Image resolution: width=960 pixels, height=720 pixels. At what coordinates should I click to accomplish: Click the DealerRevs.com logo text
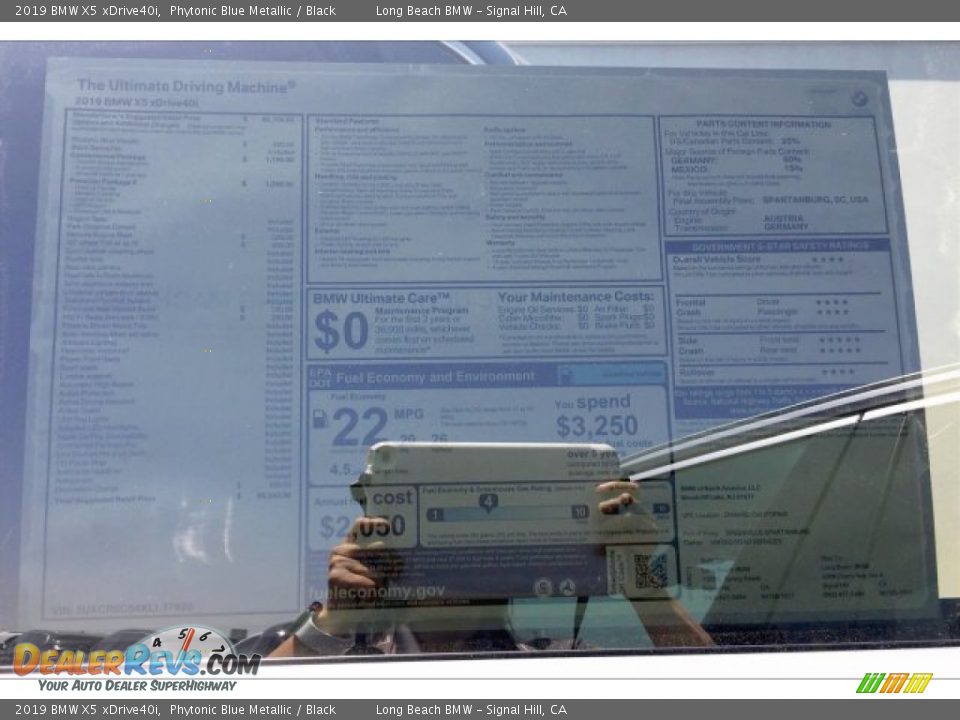pyautogui.click(x=136, y=662)
